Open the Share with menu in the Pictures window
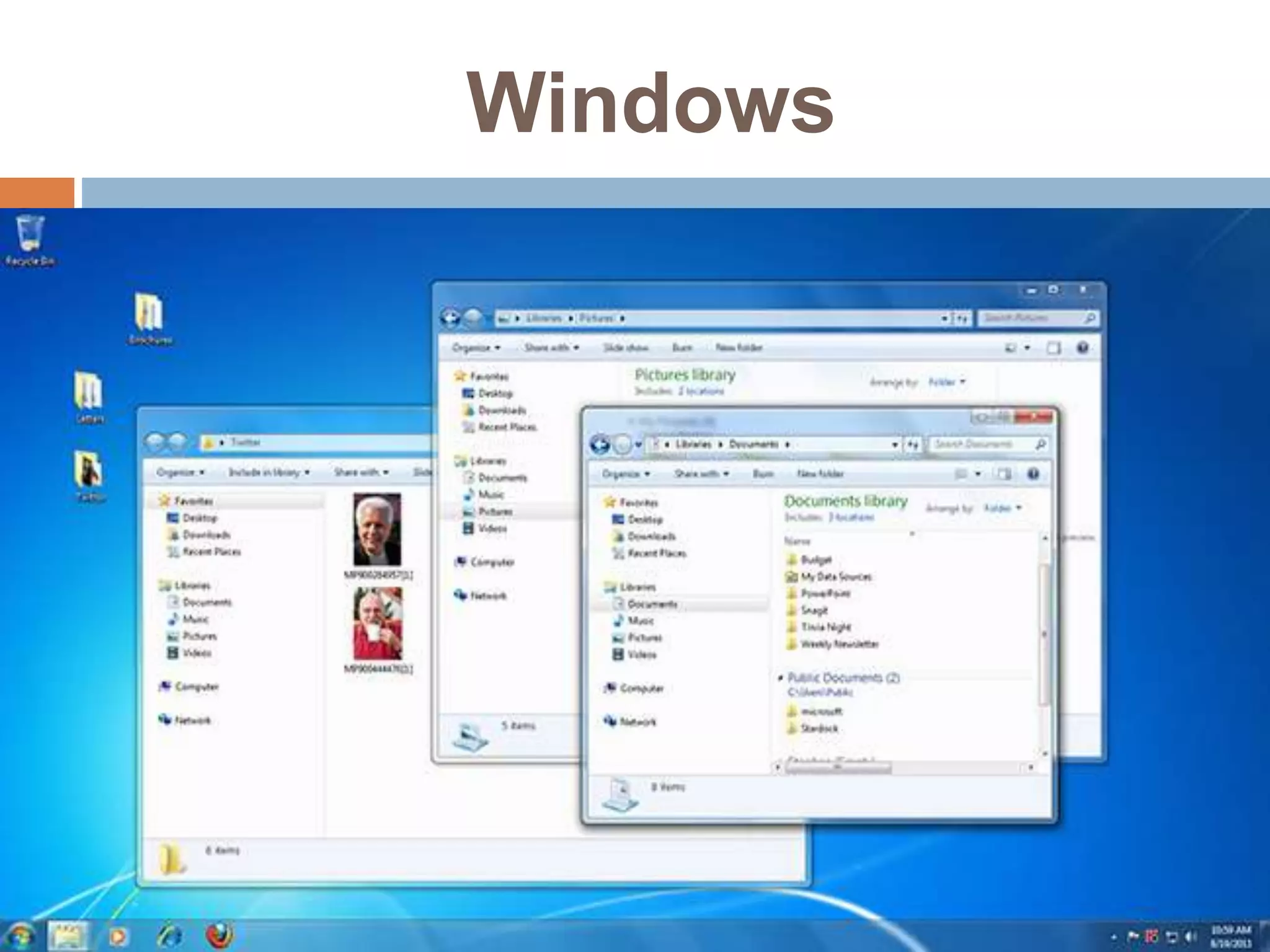Image resolution: width=1270 pixels, height=952 pixels. tap(551, 348)
